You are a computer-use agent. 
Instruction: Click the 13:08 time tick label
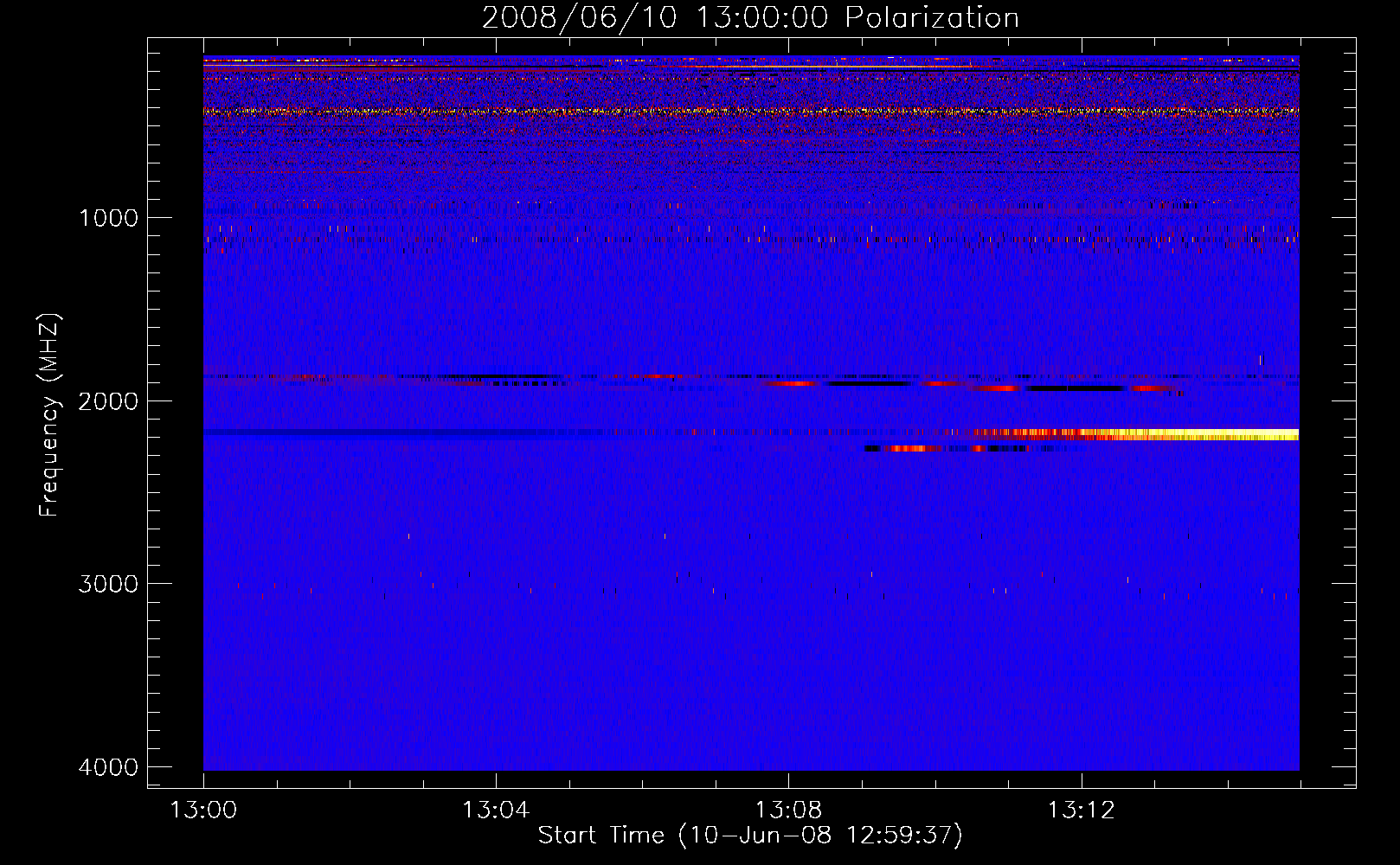click(788, 811)
